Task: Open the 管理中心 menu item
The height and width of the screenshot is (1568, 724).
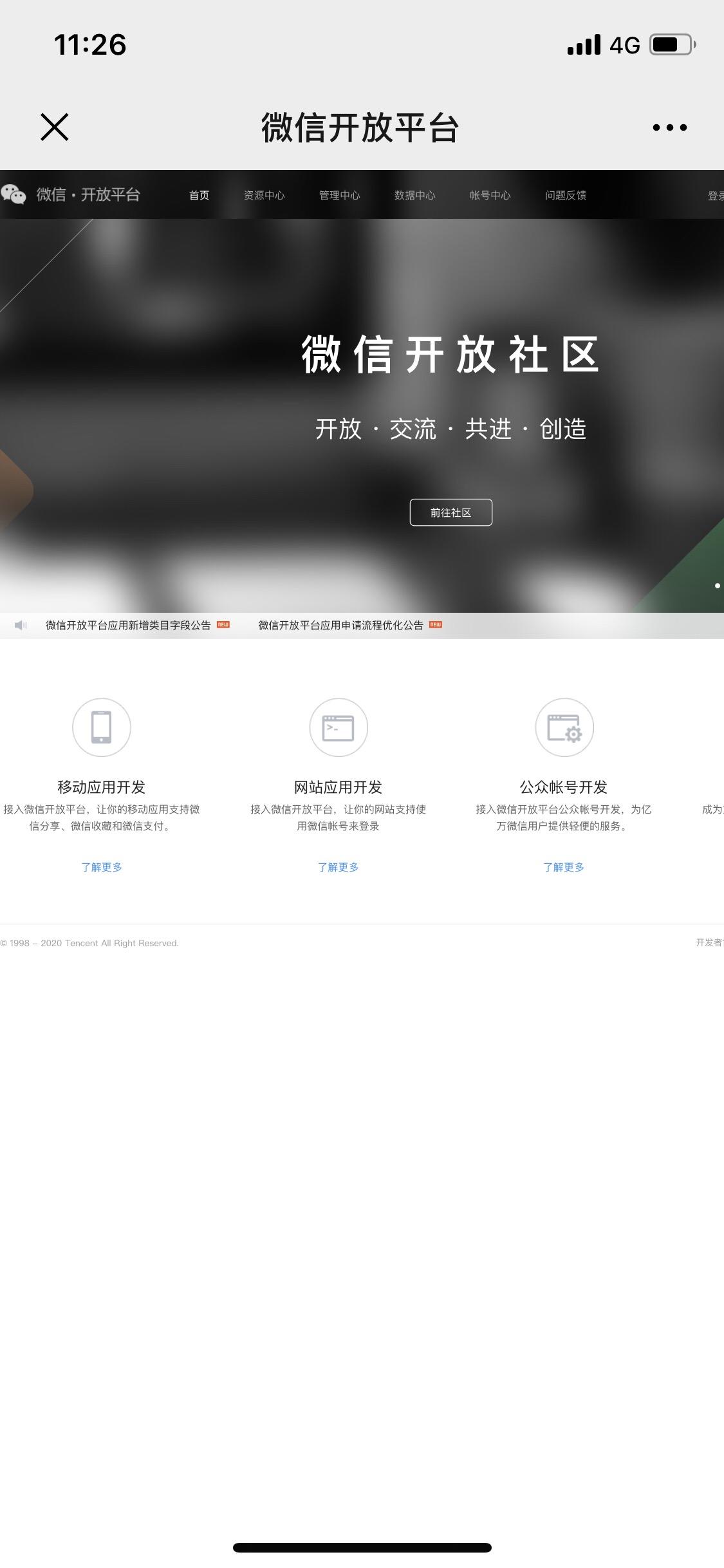Action: [x=339, y=195]
